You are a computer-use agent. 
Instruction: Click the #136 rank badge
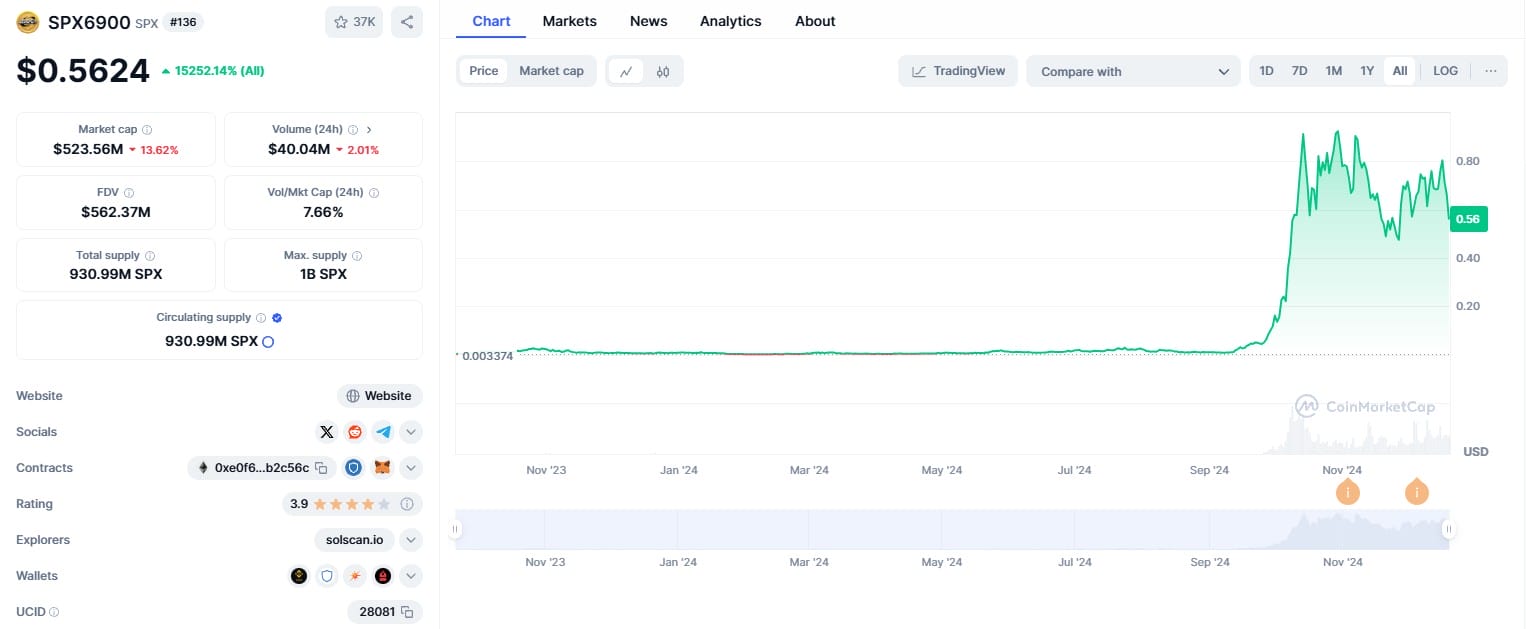click(x=181, y=22)
